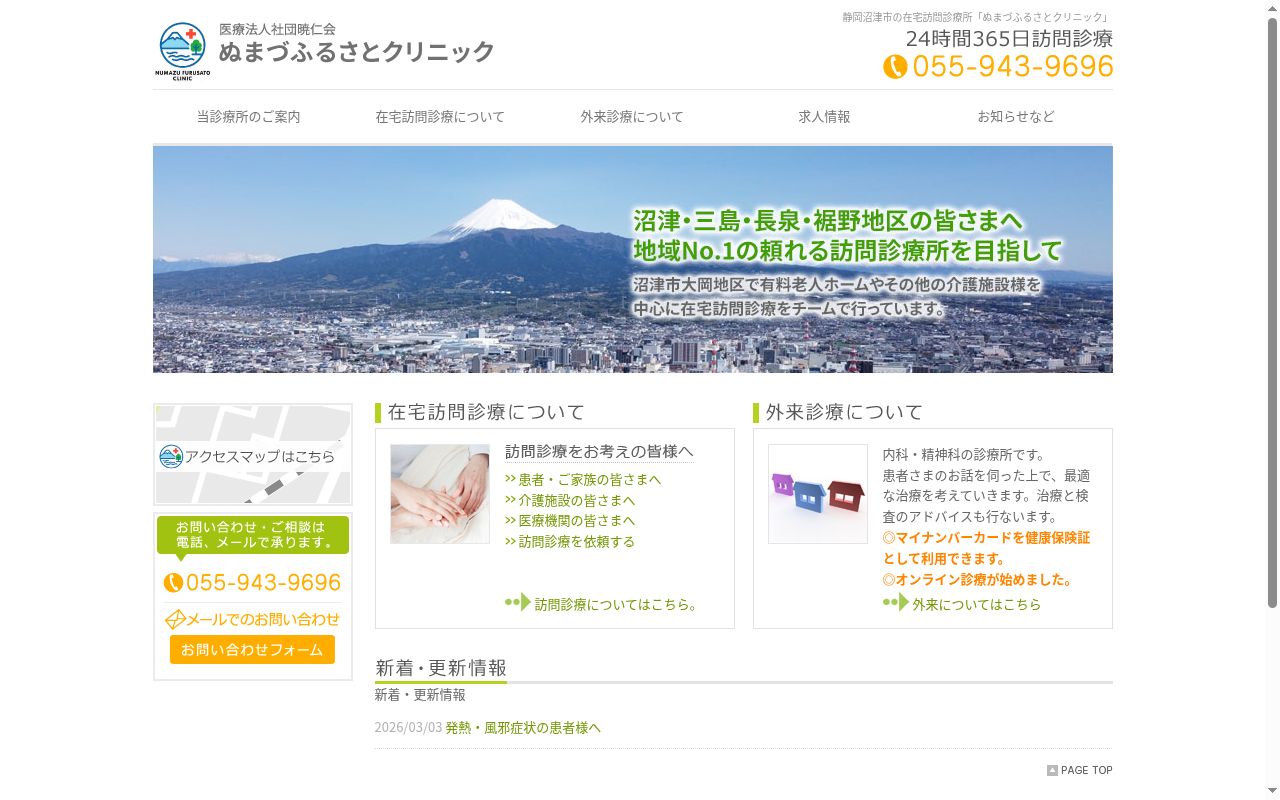This screenshot has height=800, width=1280.
Task: Open 訪問診療を依頼する link
Action: 577,542
